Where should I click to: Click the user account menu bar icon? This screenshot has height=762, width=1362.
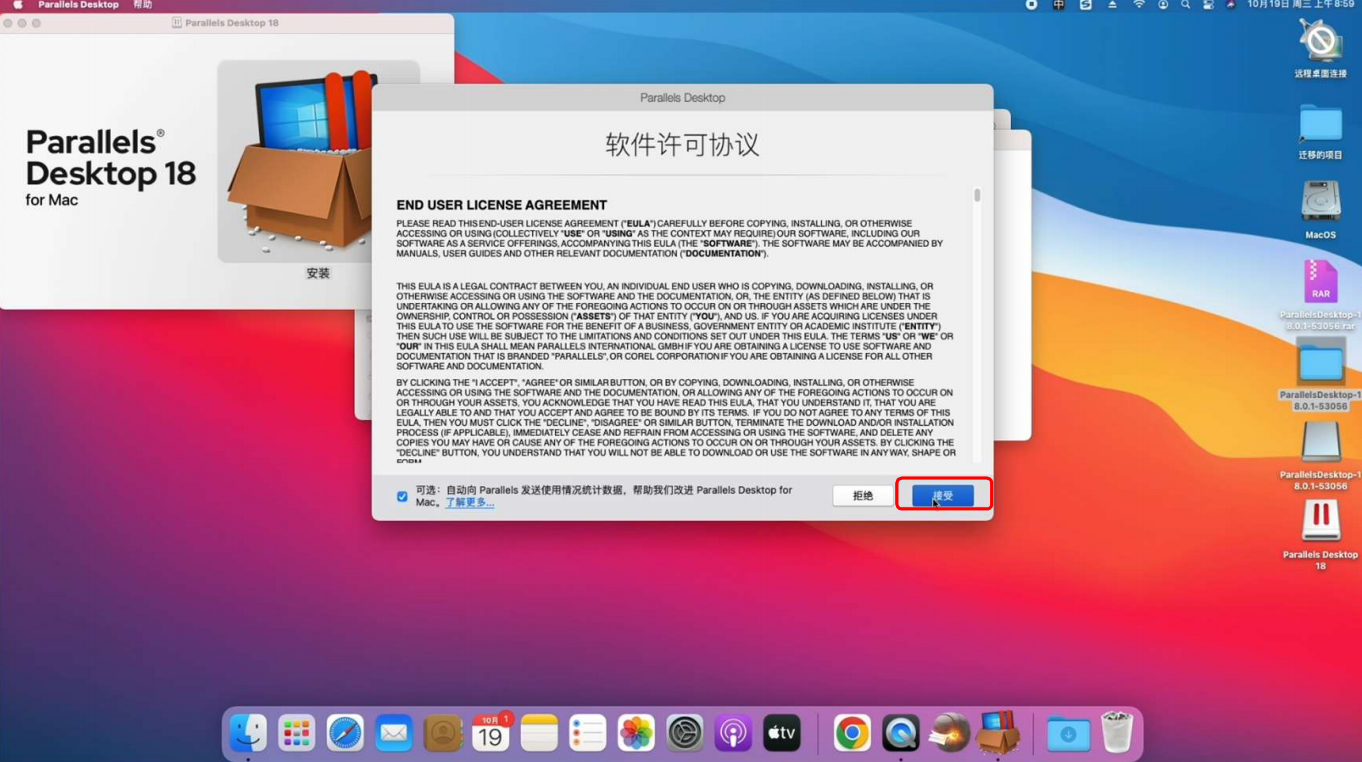[1163, 5]
